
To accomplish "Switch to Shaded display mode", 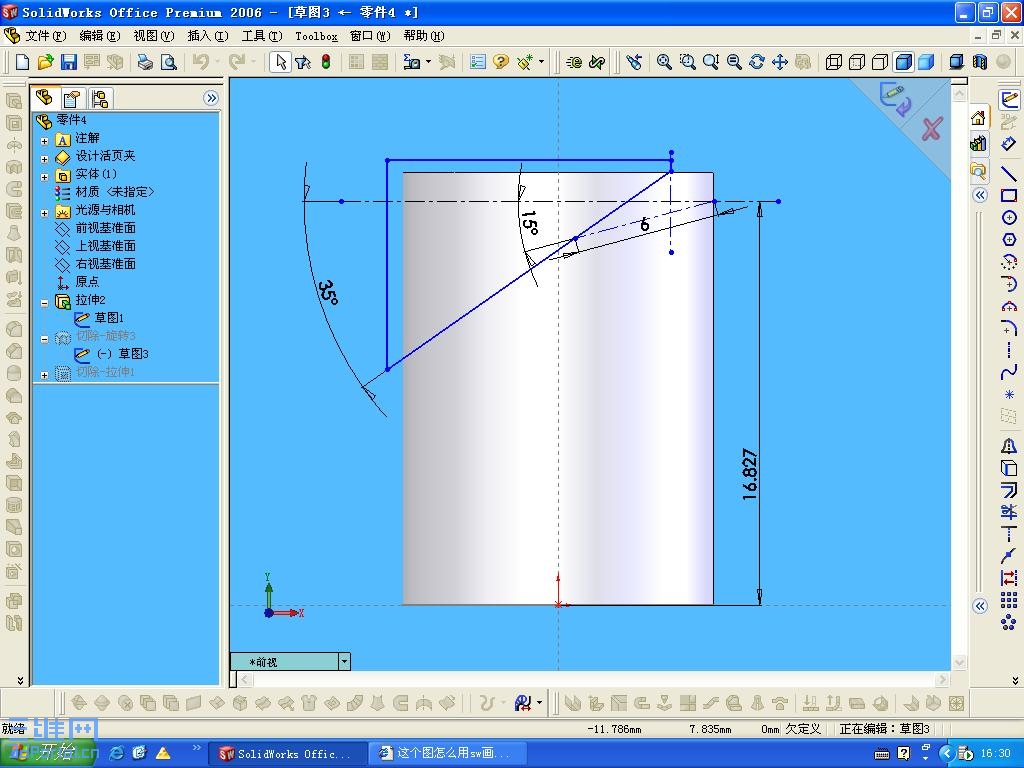I will tap(926, 62).
